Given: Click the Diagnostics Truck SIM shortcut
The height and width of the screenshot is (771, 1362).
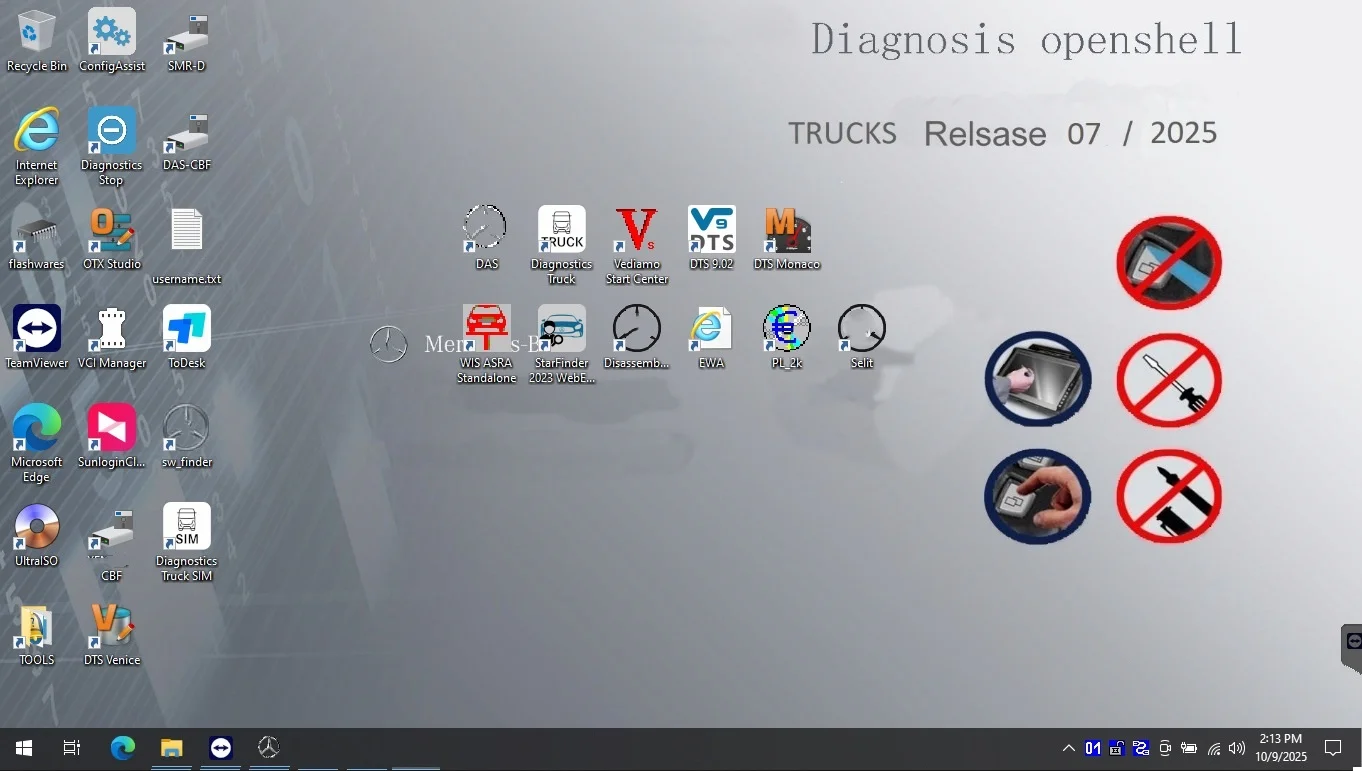Looking at the screenshot, I should [187, 543].
